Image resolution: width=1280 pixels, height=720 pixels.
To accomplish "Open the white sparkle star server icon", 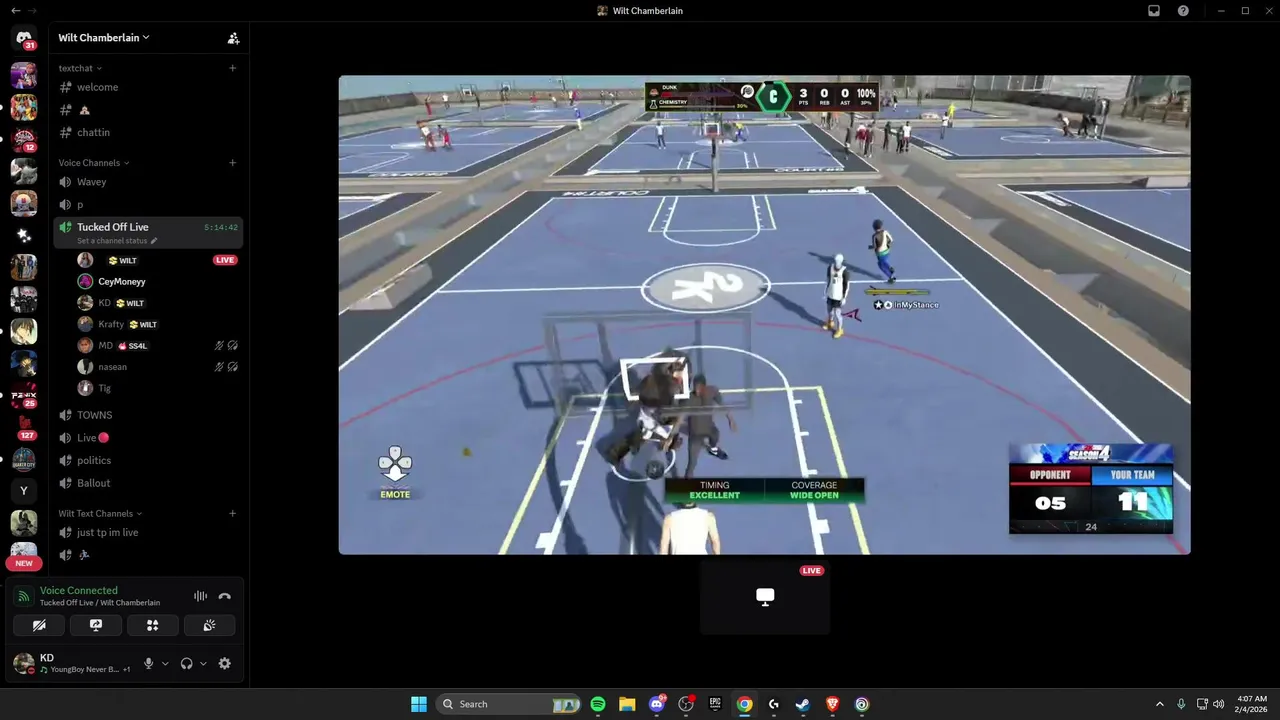I will (24, 235).
